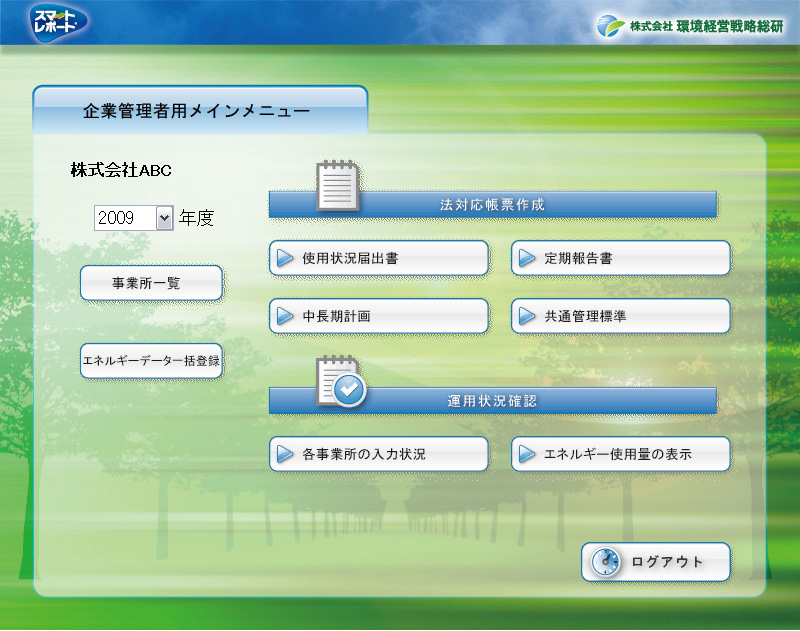Click the 株式会社ABC company name
Screen dimensions: 800x631
(x=121, y=170)
